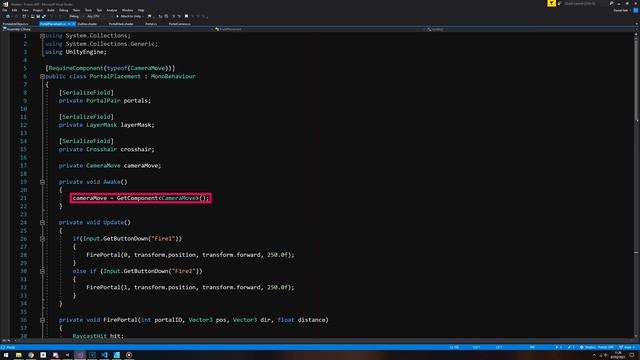640x360 pixels.
Task: Open the Project menu
Action: pos(38,10)
